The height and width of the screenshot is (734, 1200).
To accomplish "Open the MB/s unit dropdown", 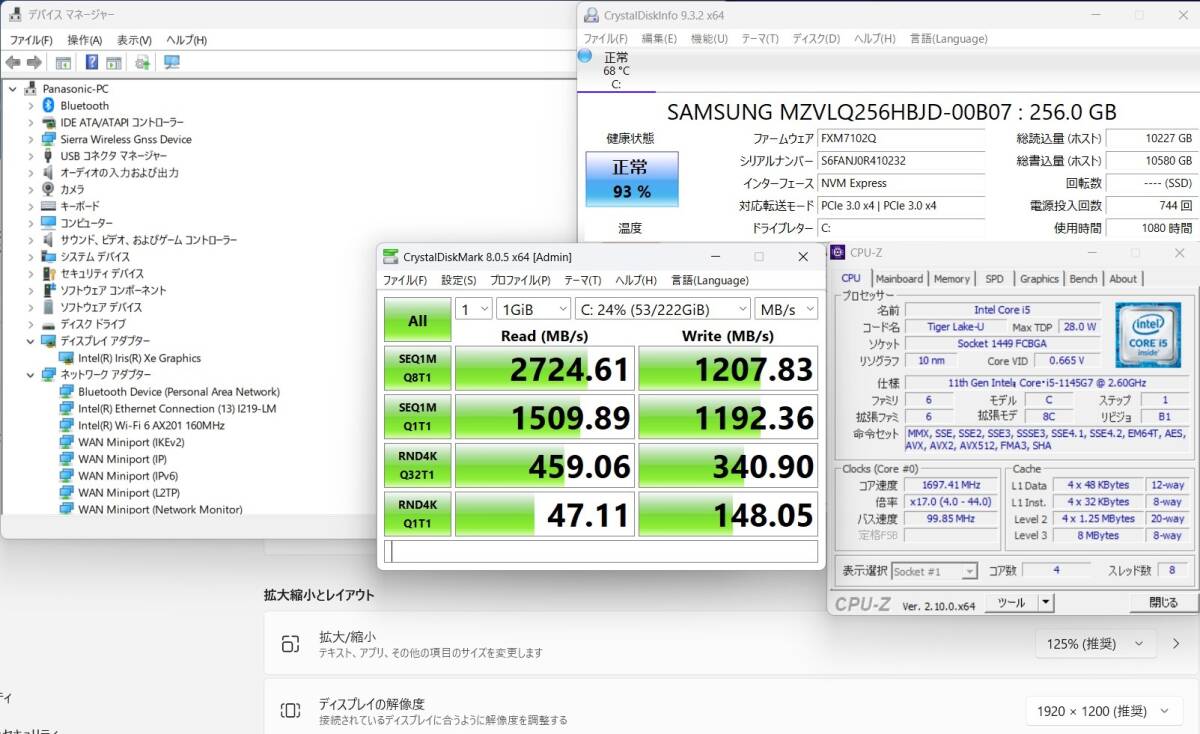I will (786, 309).
